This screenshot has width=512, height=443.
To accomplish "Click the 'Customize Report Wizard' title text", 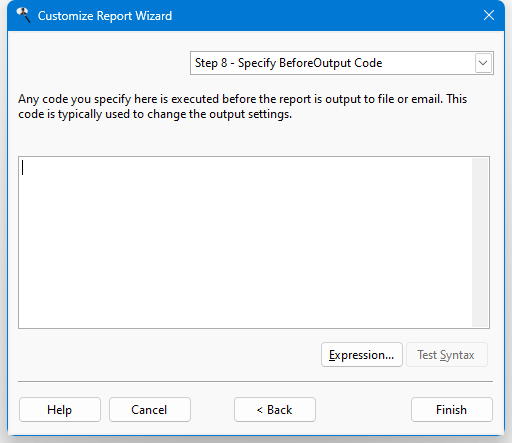I will pyautogui.click(x=105, y=16).
